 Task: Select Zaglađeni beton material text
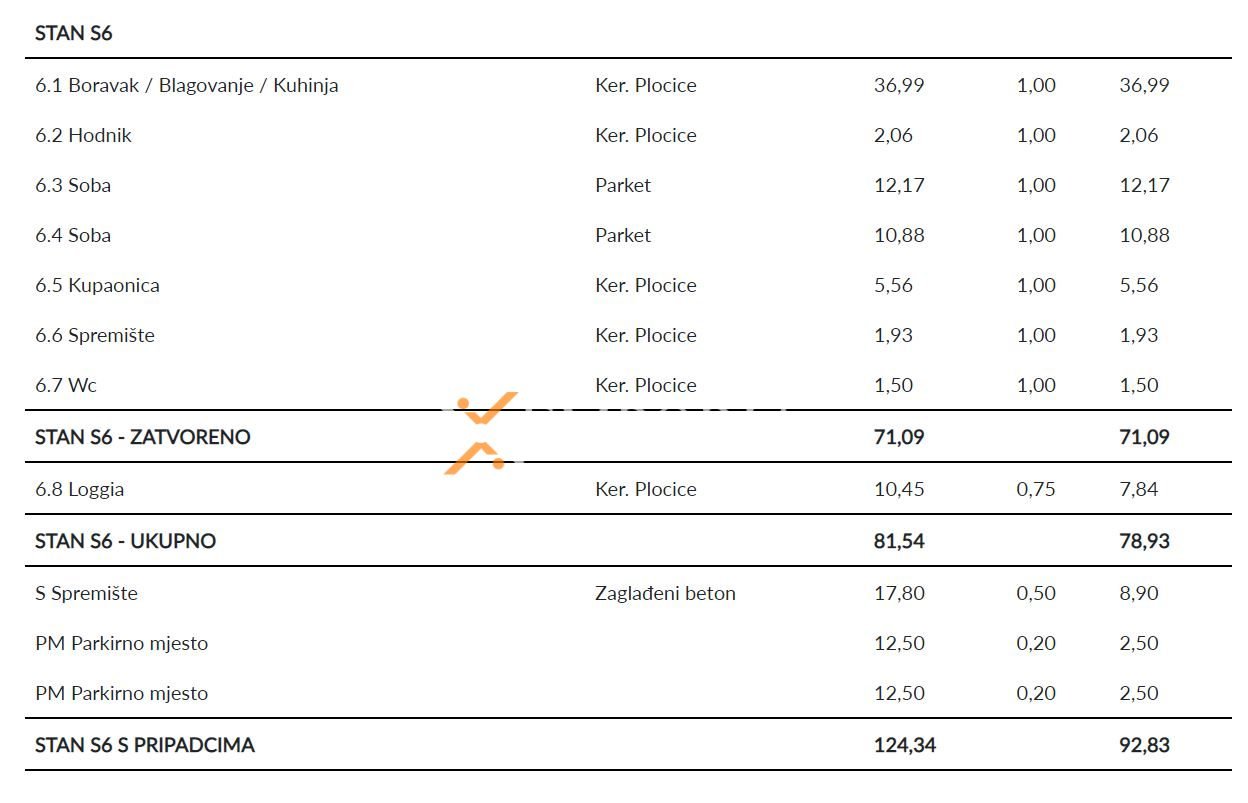pyautogui.click(x=665, y=593)
